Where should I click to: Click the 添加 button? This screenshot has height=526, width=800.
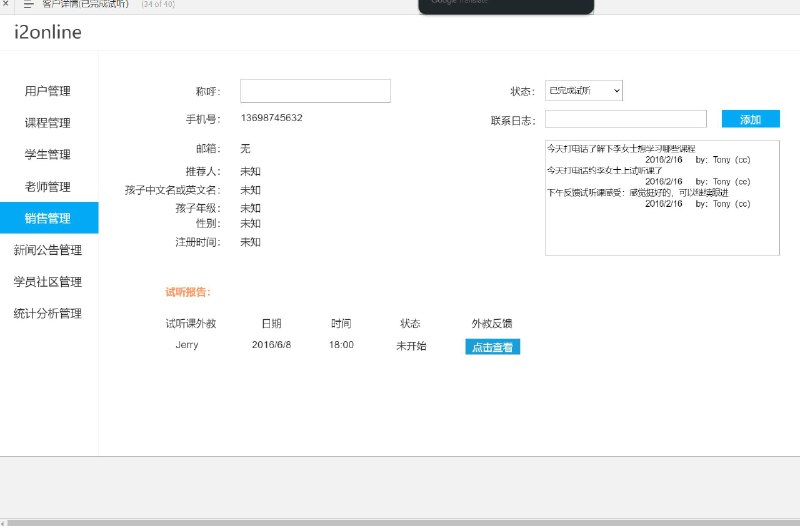pos(751,119)
